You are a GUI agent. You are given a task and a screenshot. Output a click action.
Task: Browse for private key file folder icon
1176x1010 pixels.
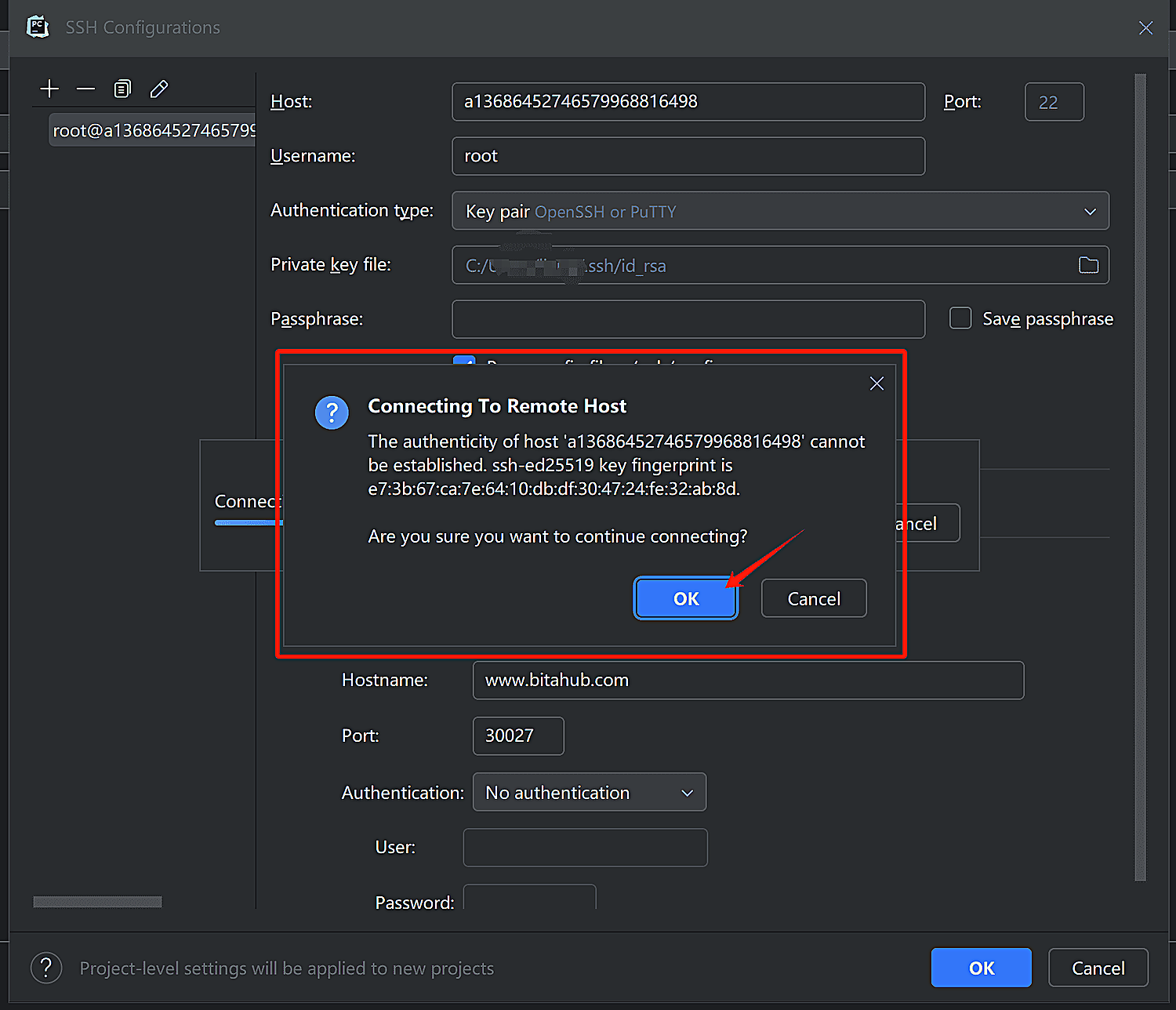pos(1088,265)
